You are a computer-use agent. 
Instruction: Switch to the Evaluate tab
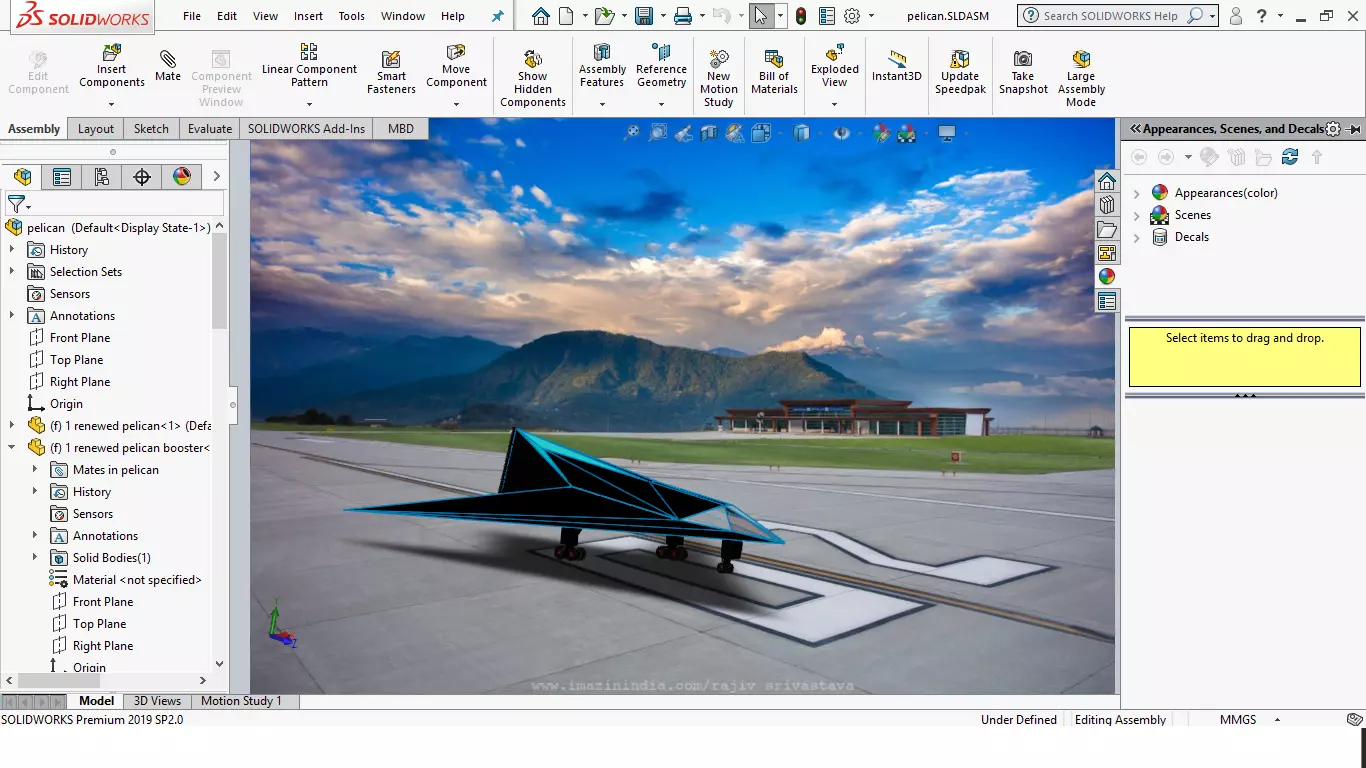click(210, 129)
